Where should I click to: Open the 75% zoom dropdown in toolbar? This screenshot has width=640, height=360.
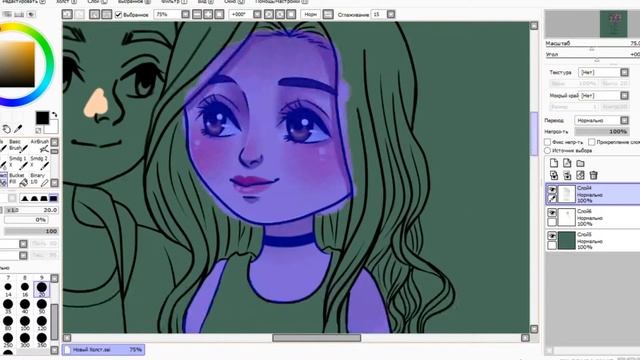pyautogui.click(x=185, y=14)
